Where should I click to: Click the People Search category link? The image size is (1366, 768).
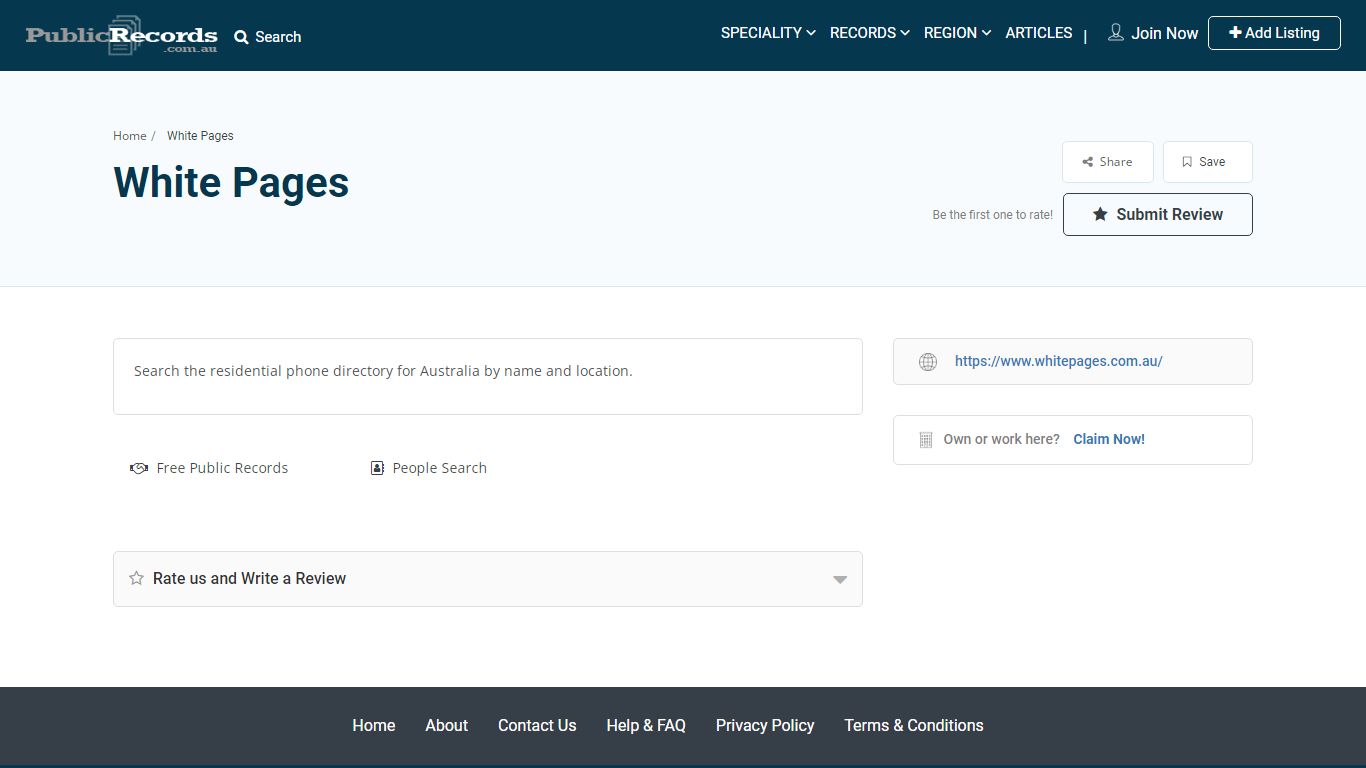[x=440, y=468]
